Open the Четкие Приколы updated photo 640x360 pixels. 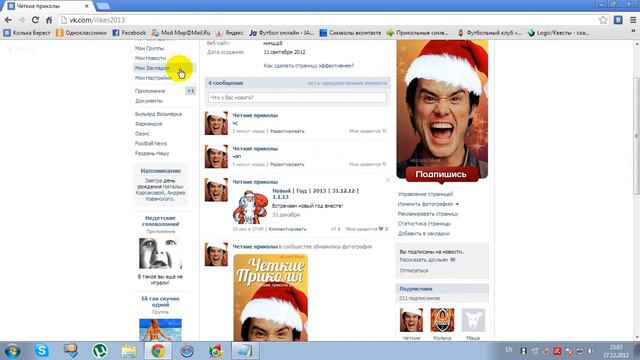coord(271,298)
